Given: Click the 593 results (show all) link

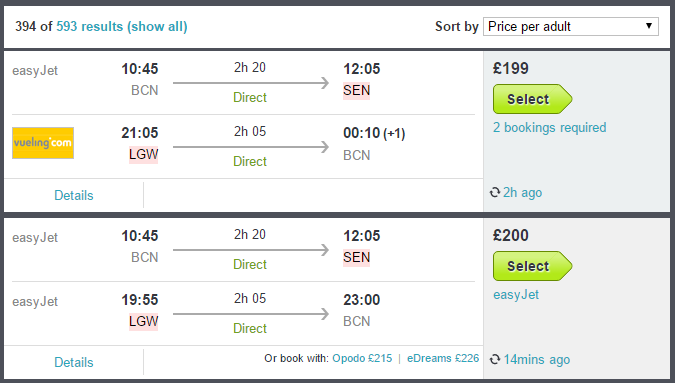Looking at the screenshot, I should tap(122, 27).
